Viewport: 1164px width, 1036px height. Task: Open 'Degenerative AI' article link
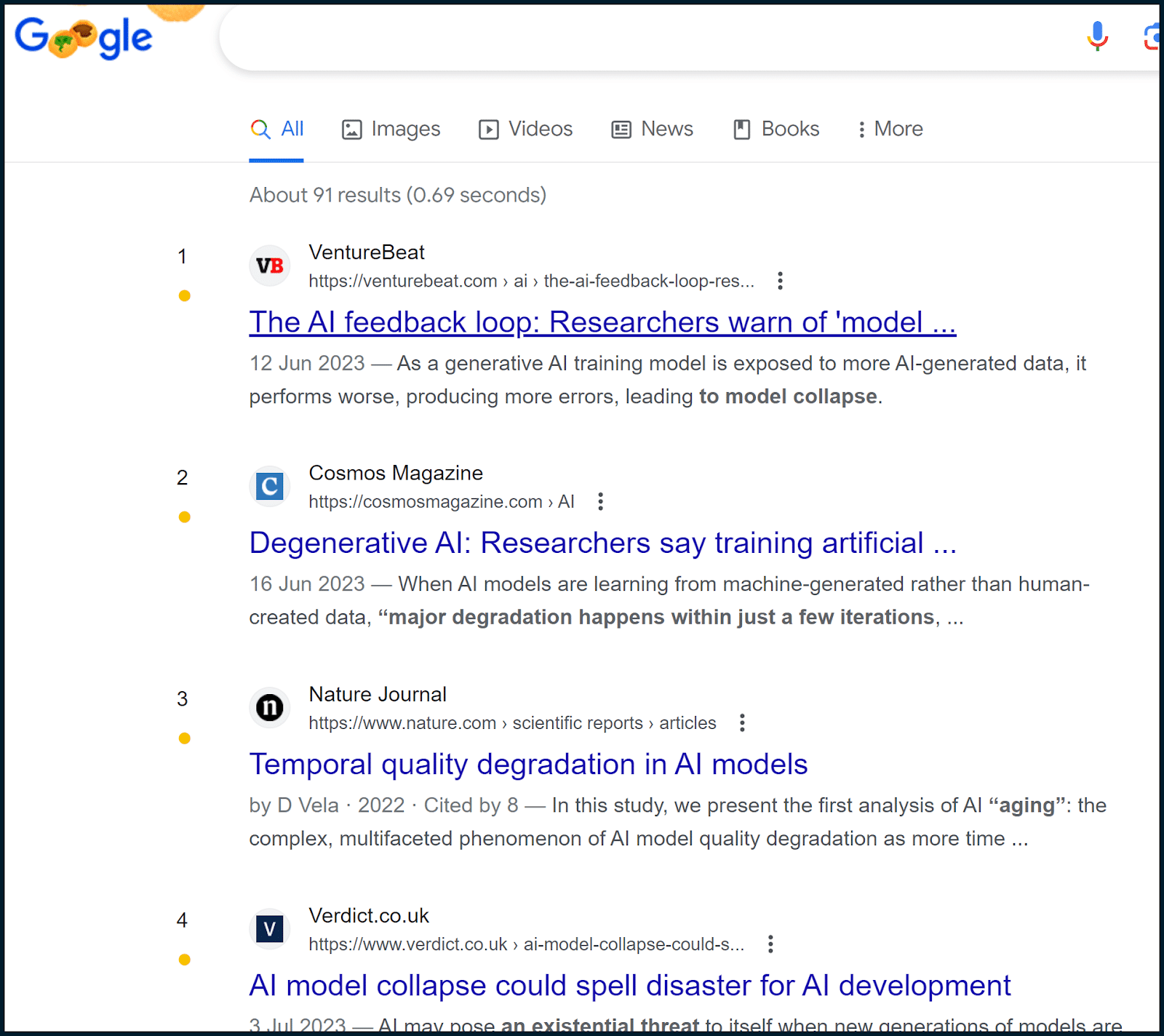[x=603, y=543]
